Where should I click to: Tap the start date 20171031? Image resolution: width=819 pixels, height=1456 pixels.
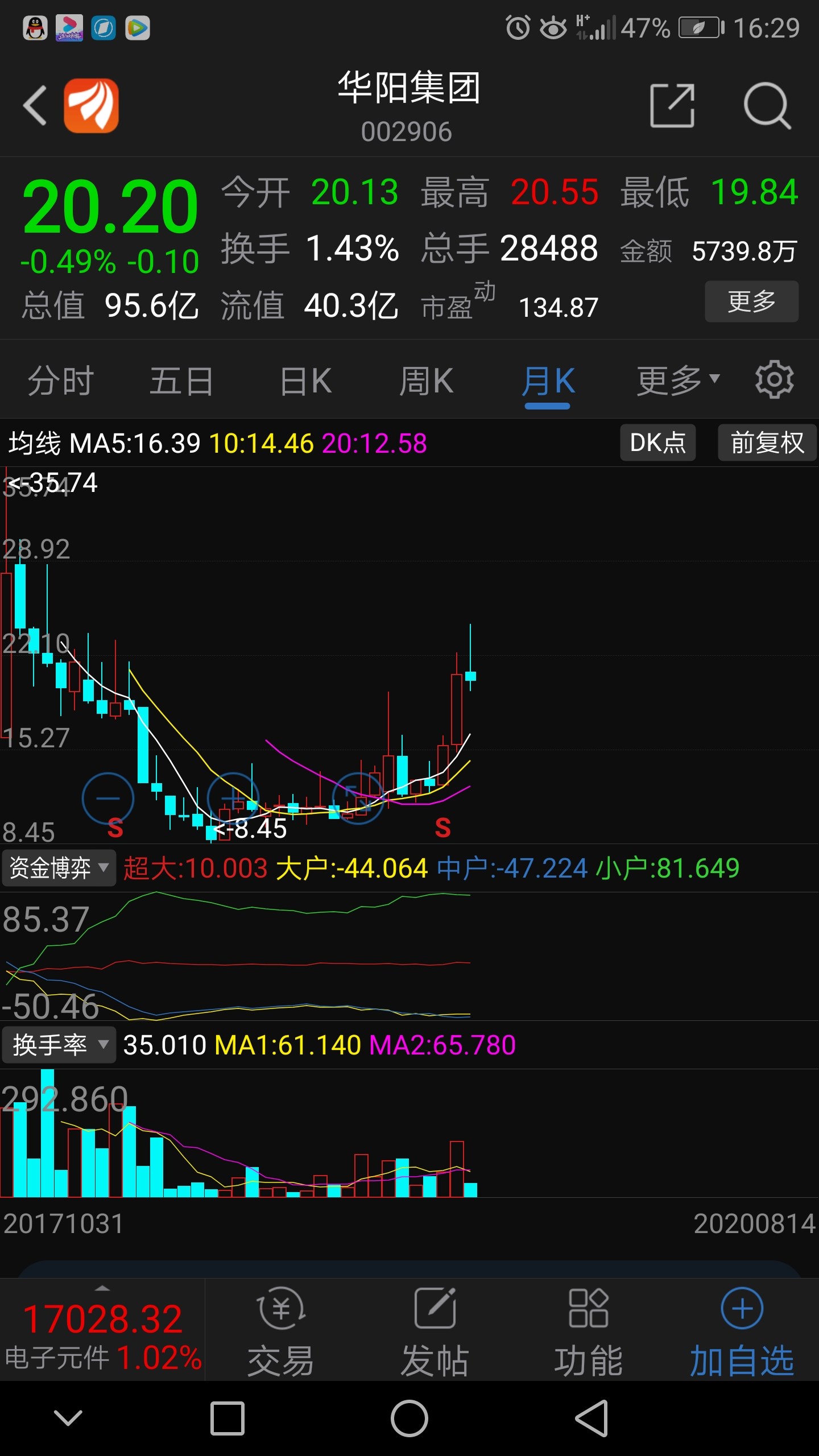63,1224
